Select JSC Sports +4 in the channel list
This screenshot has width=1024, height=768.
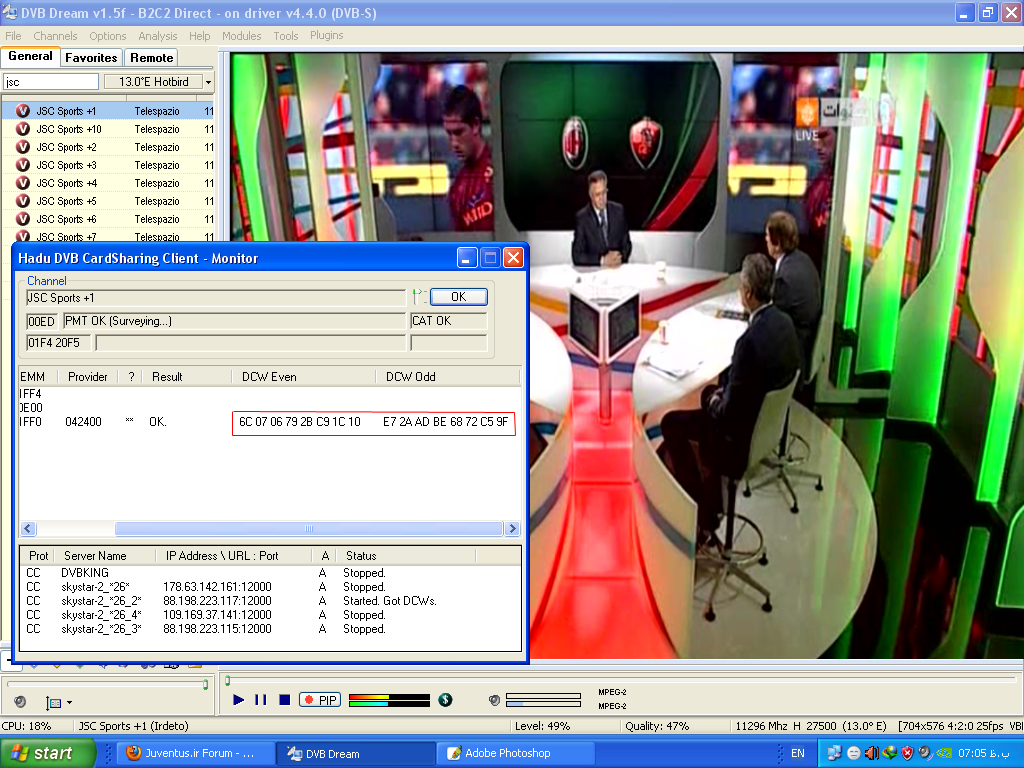click(108, 183)
